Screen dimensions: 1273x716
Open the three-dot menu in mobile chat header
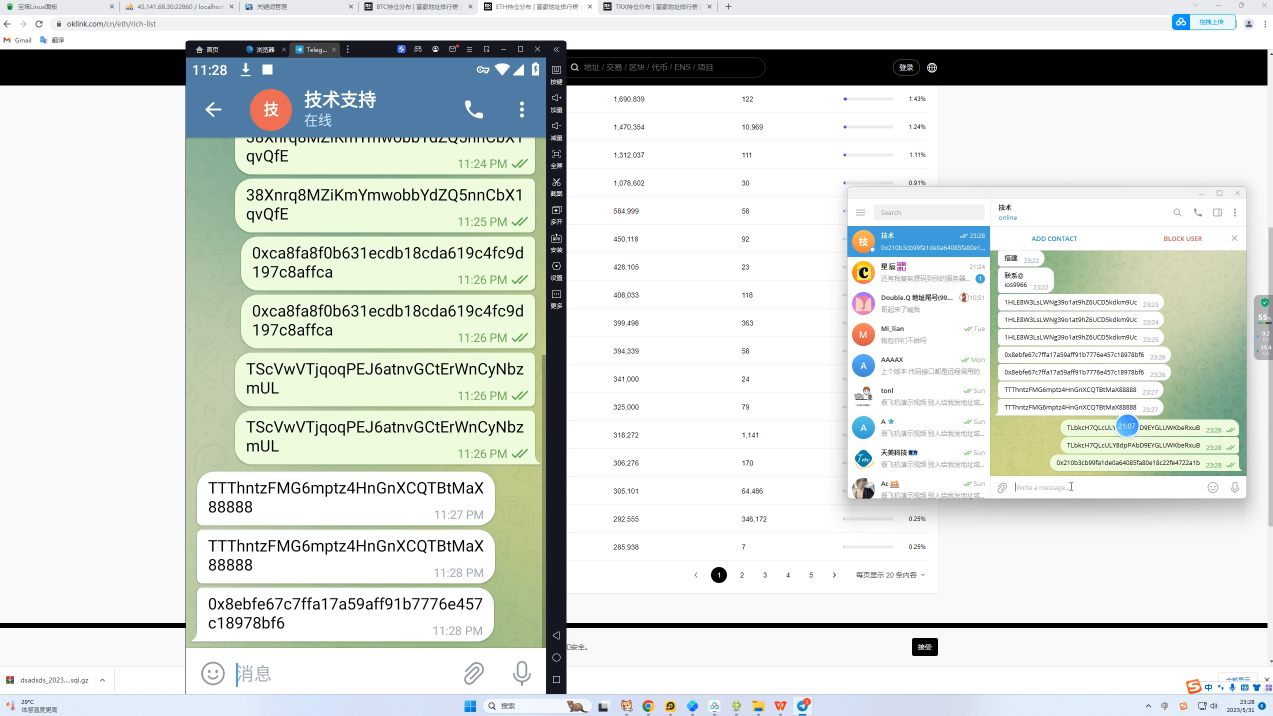coord(521,110)
